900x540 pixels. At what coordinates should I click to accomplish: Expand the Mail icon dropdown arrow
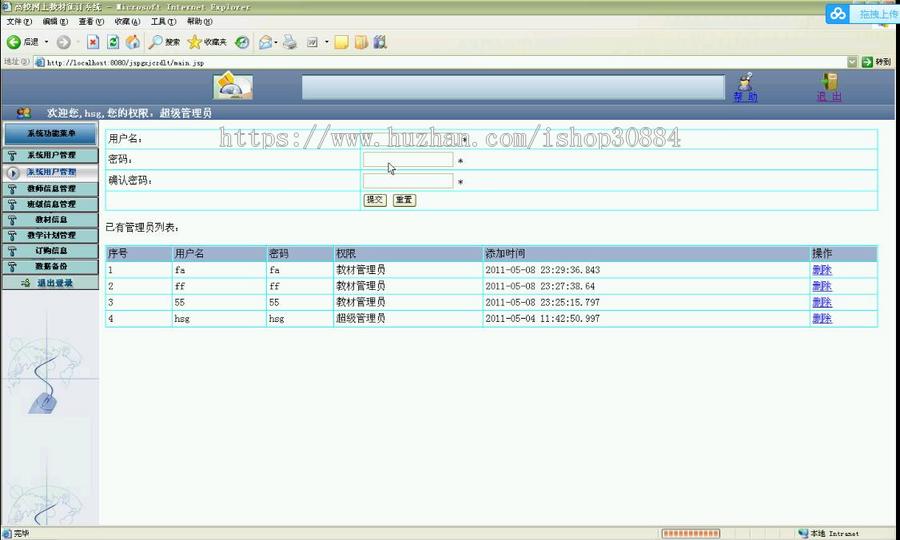pos(276,42)
